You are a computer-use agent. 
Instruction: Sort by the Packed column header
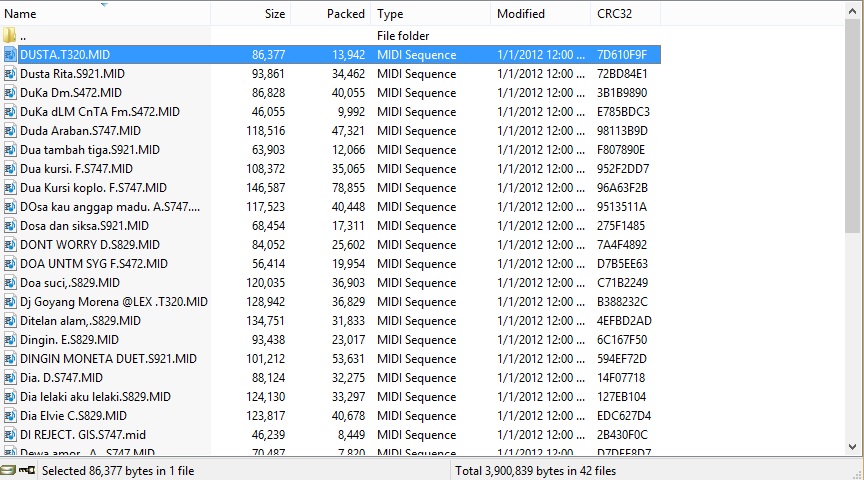pos(331,14)
